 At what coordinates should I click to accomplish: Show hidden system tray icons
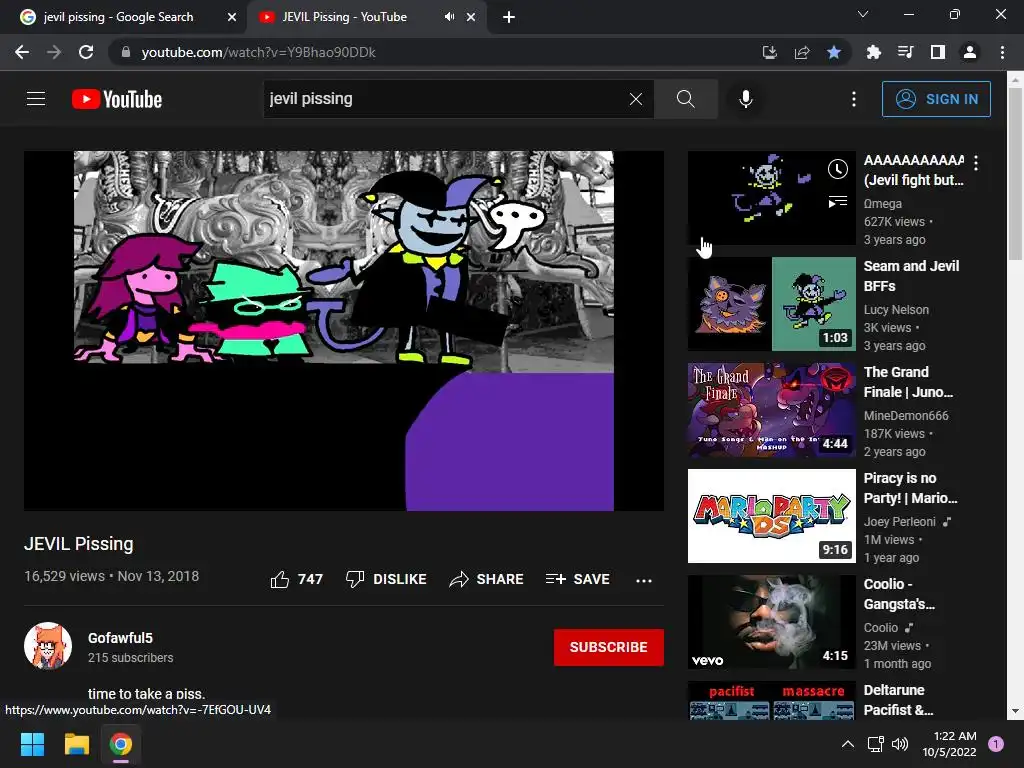[848, 744]
